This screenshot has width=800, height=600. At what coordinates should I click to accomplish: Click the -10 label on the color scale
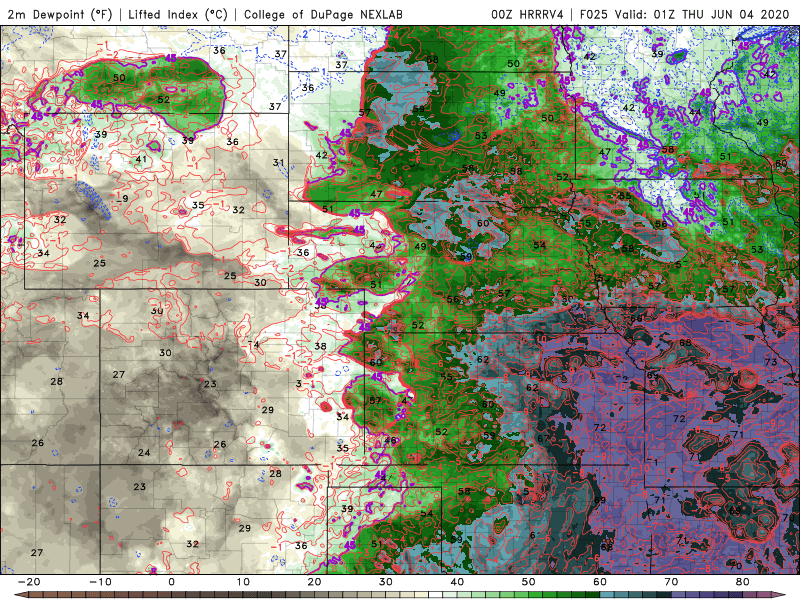[x=100, y=582]
